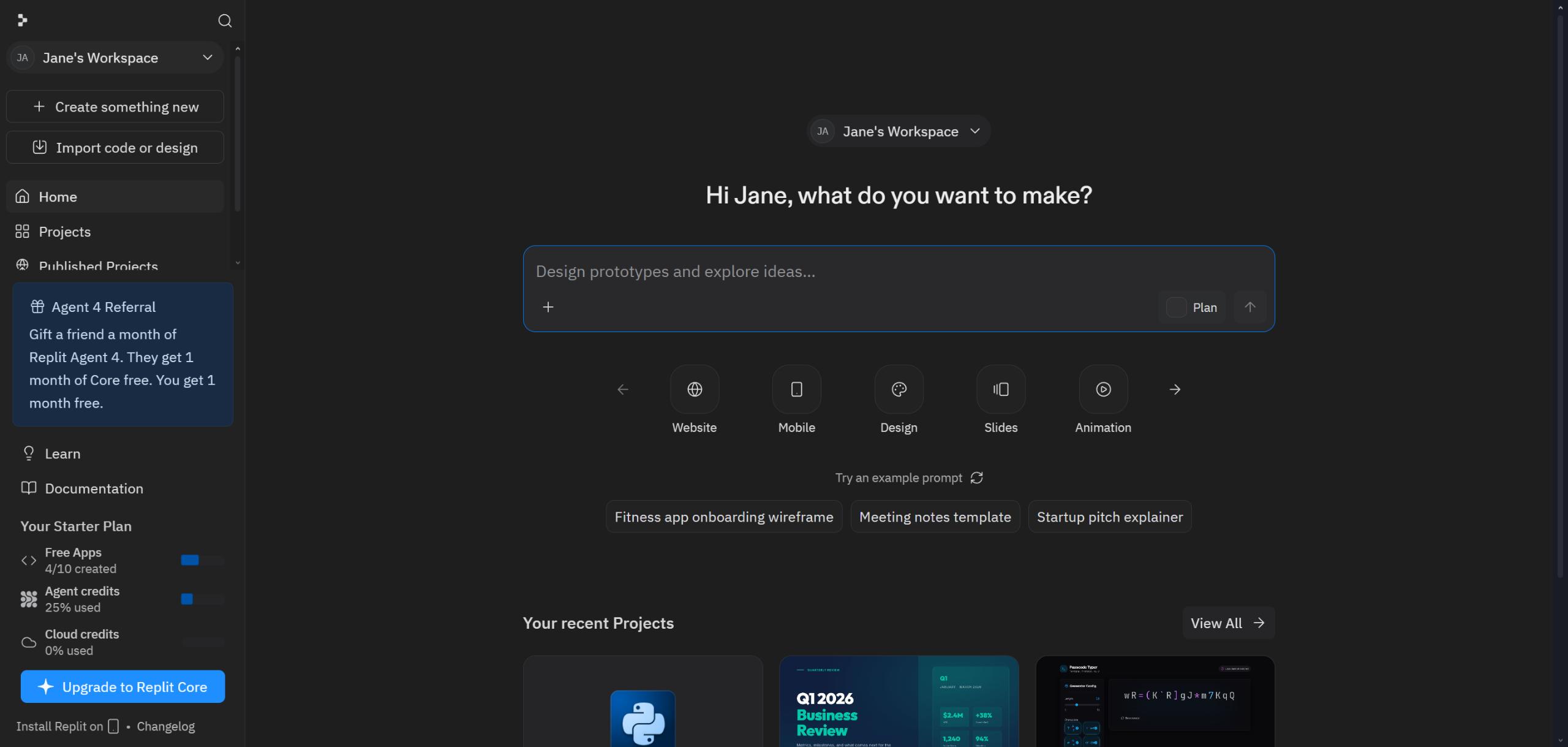
Task: Refresh example prompts with the reload icon
Action: [976, 477]
